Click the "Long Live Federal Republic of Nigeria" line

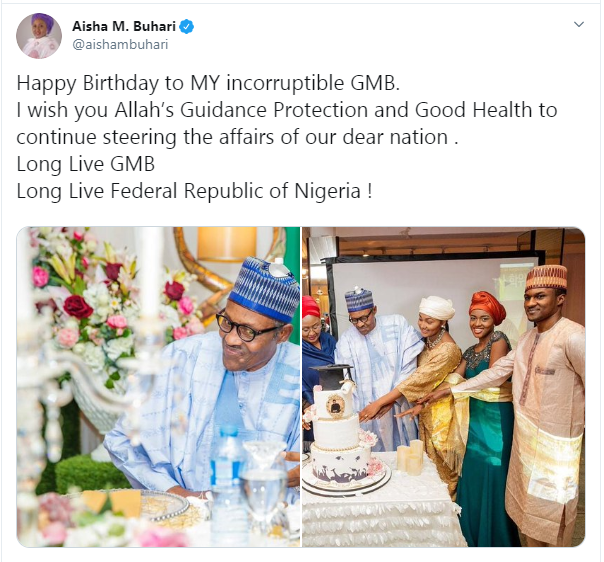[x=194, y=190]
